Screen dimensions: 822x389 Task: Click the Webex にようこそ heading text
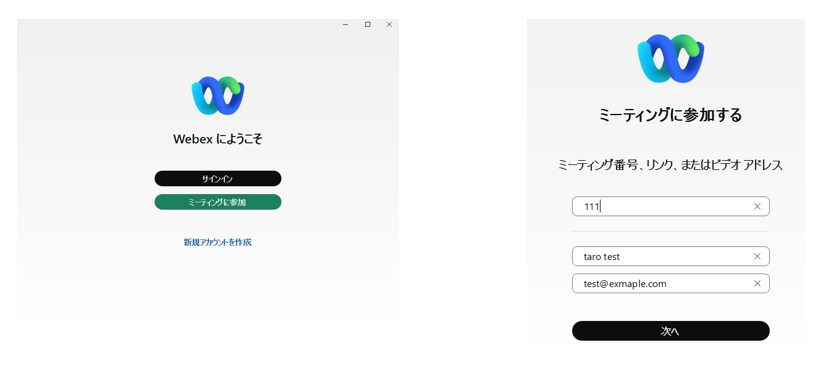(218, 139)
